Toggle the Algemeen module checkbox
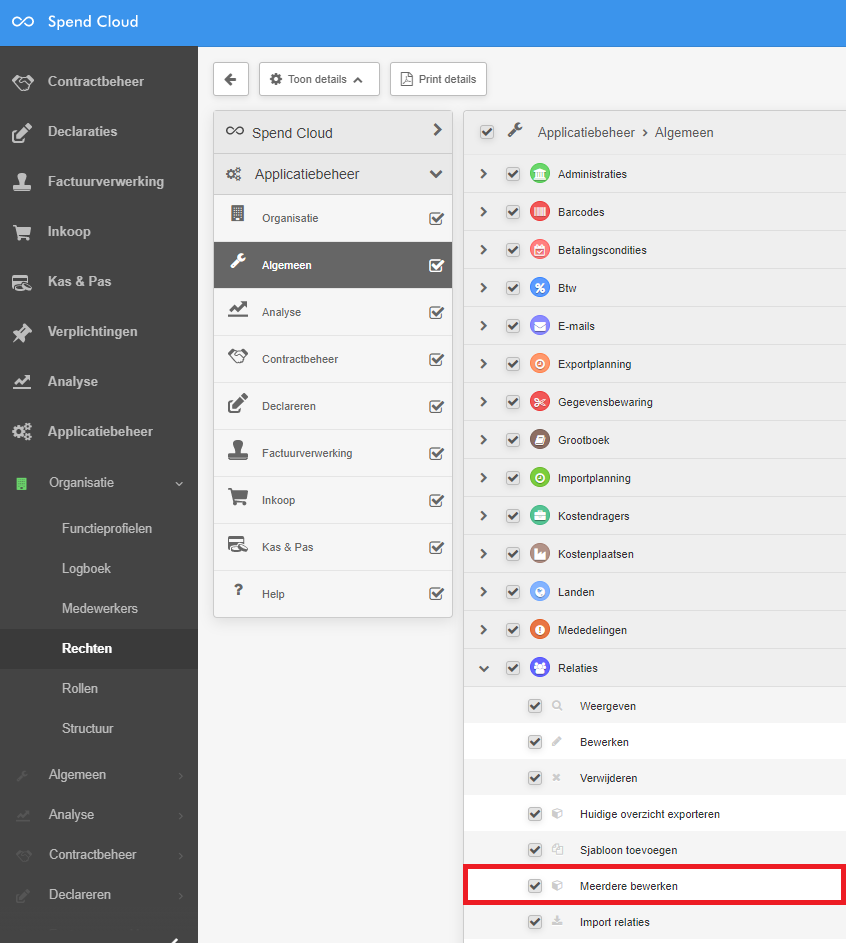Screen dimensions: 846x943 [437, 265]
